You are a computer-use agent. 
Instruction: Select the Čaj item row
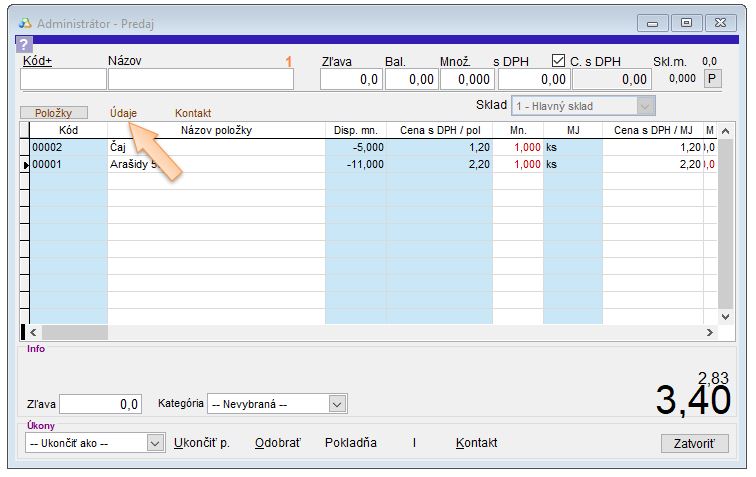(215, 147)
